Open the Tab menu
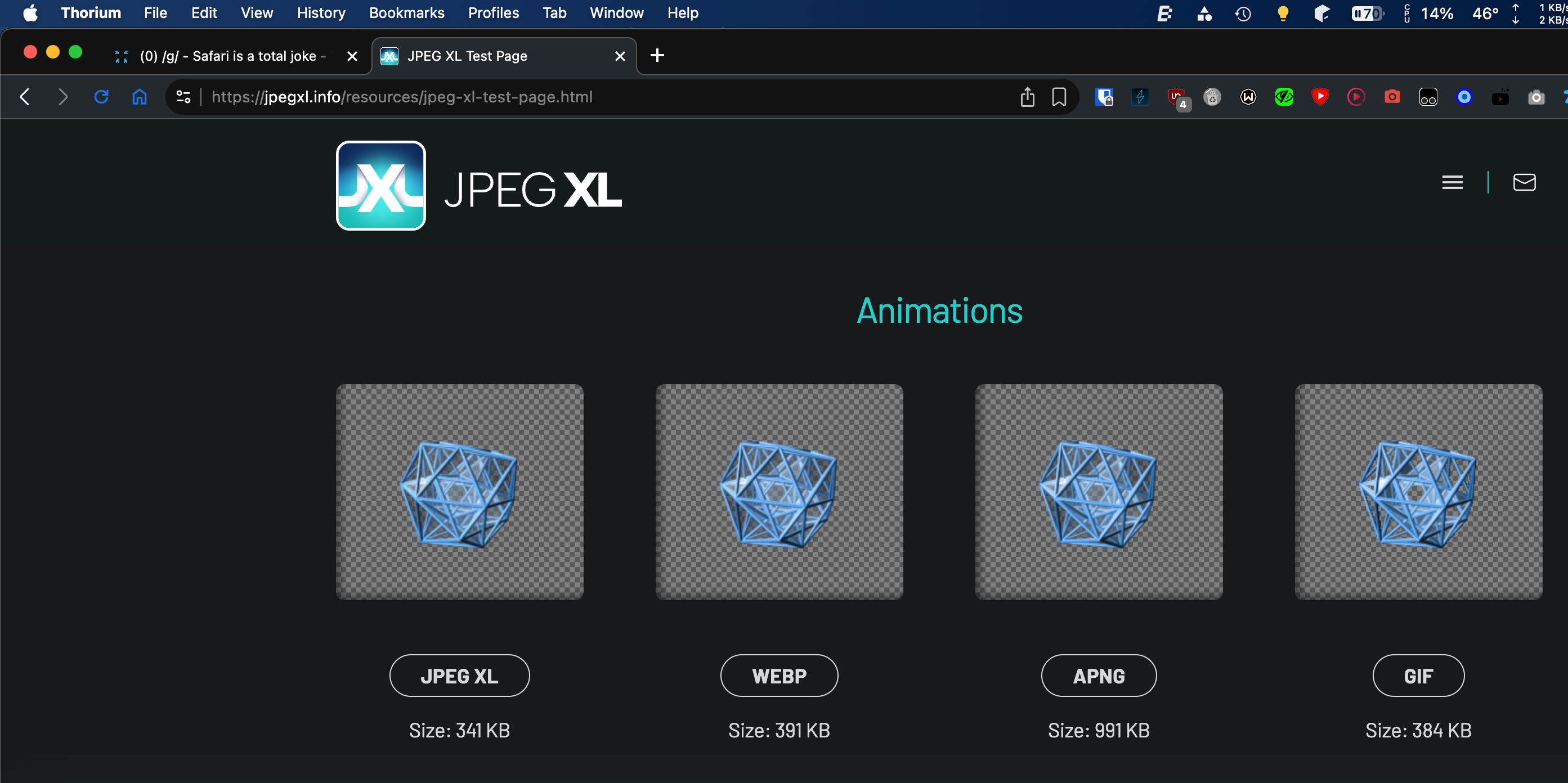This screenshot has width=1568, height=783. (554, 13)
